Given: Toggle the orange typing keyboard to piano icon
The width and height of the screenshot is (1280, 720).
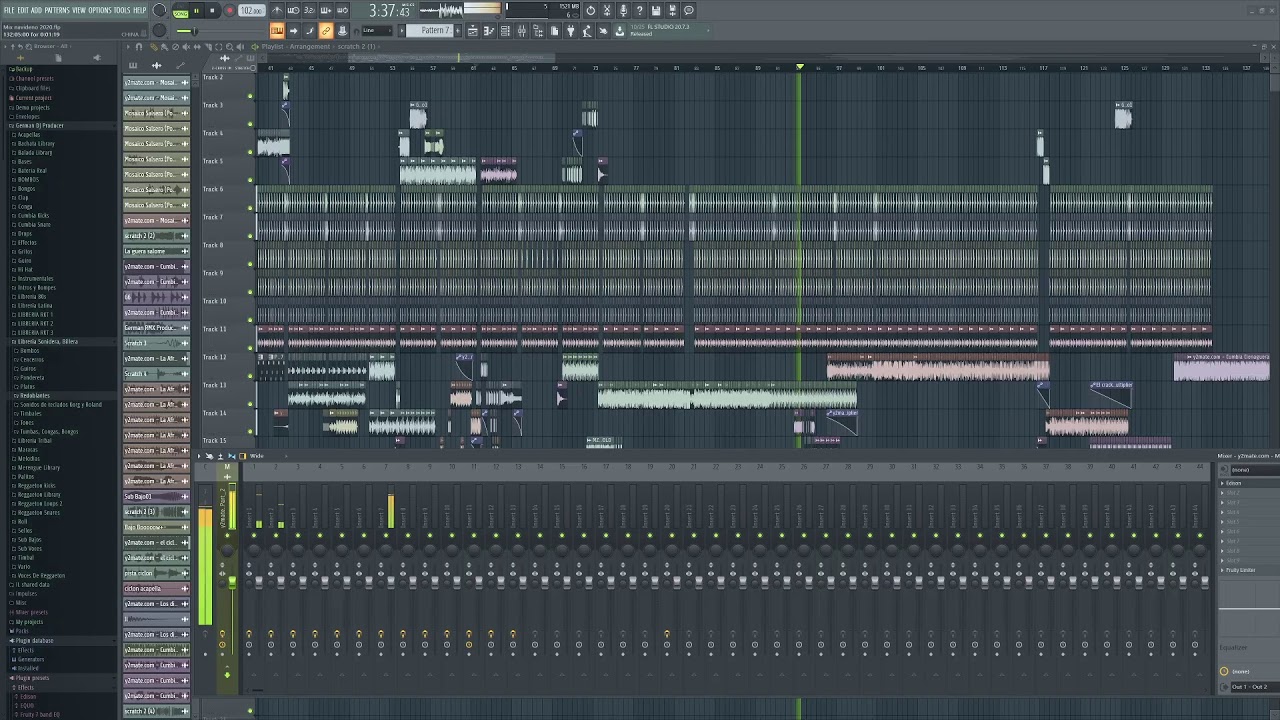Looking at the screenshot, I should point(276,31).
